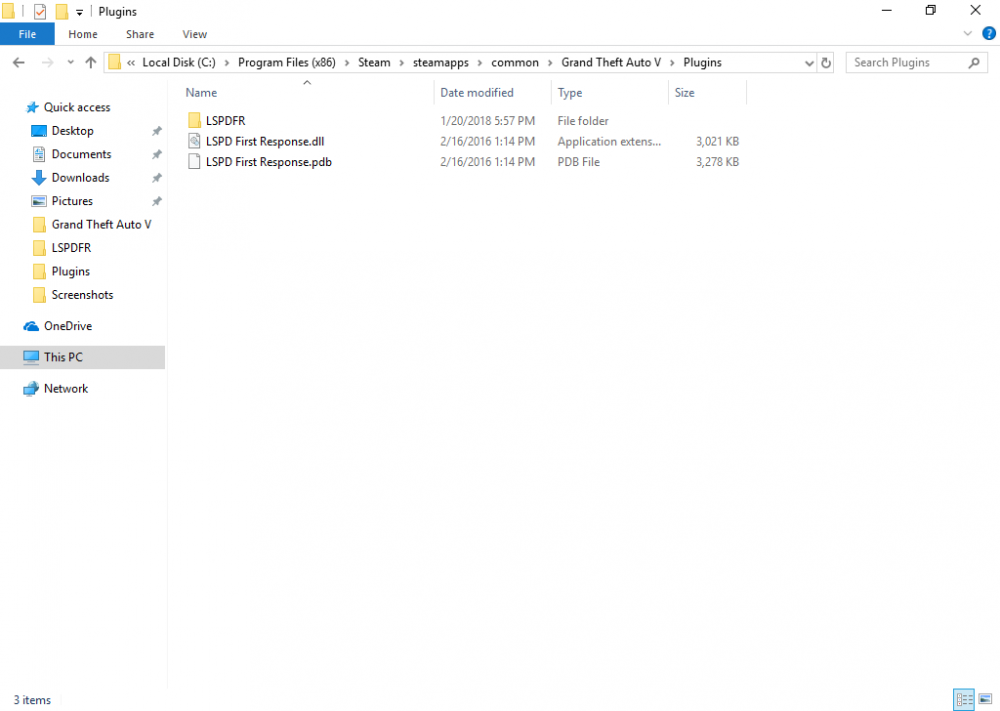Viewport: 1000px width, 711px height.
Task: Select LSPD First Response.dll file
Action: (x=264, y=141)
